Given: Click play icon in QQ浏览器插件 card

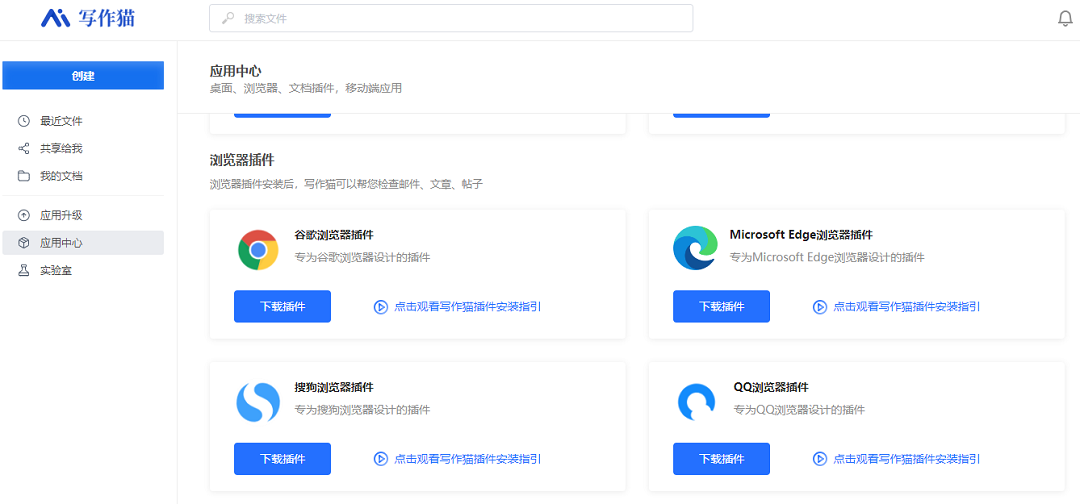Looking at the screenshot, I should click(820, 459).
